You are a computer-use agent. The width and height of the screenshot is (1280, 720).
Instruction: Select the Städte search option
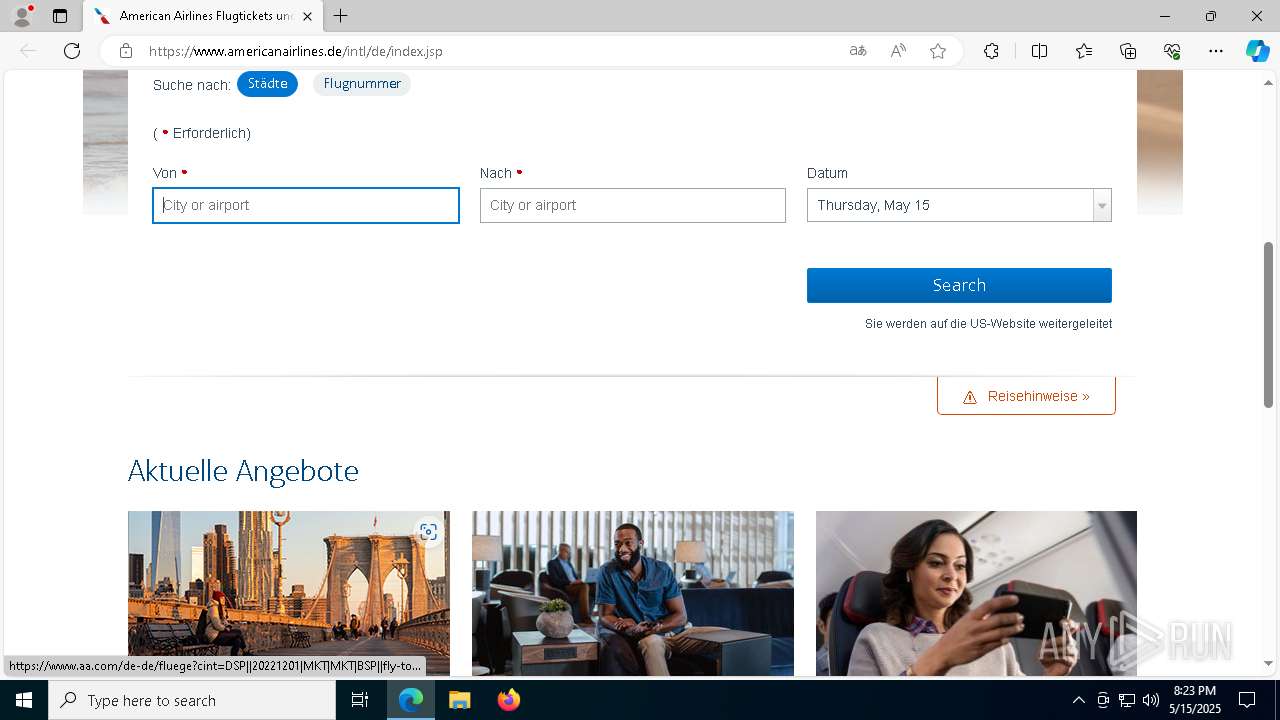tap(267, 84)
